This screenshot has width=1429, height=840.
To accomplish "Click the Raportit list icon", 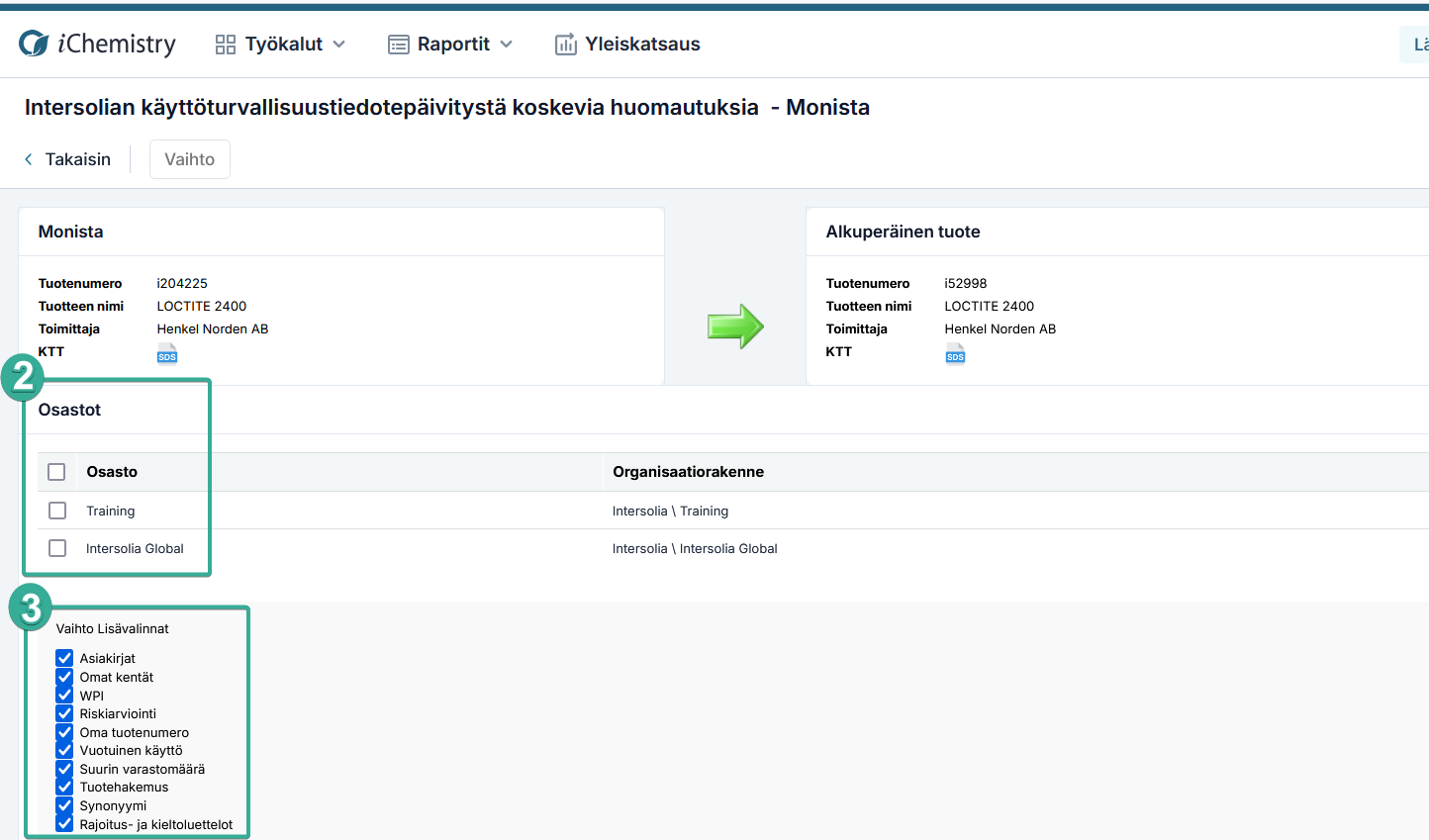I will (x=399, y=45).
